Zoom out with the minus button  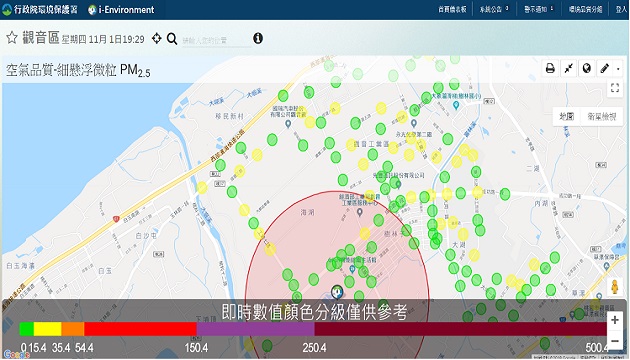[615, 341]
